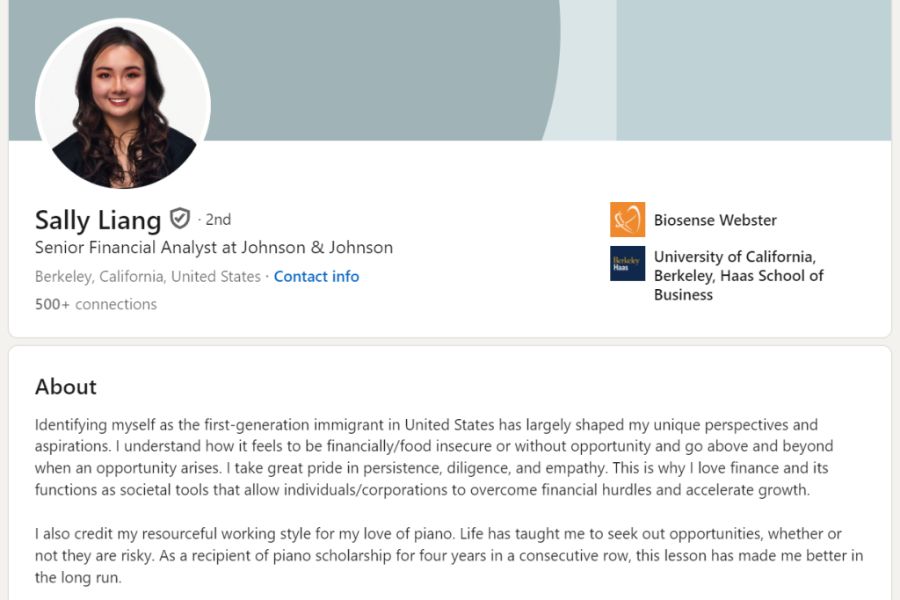
Task: Open Sally Liang's profile photo
Action: pyautogui.click(x=123, y=103)
